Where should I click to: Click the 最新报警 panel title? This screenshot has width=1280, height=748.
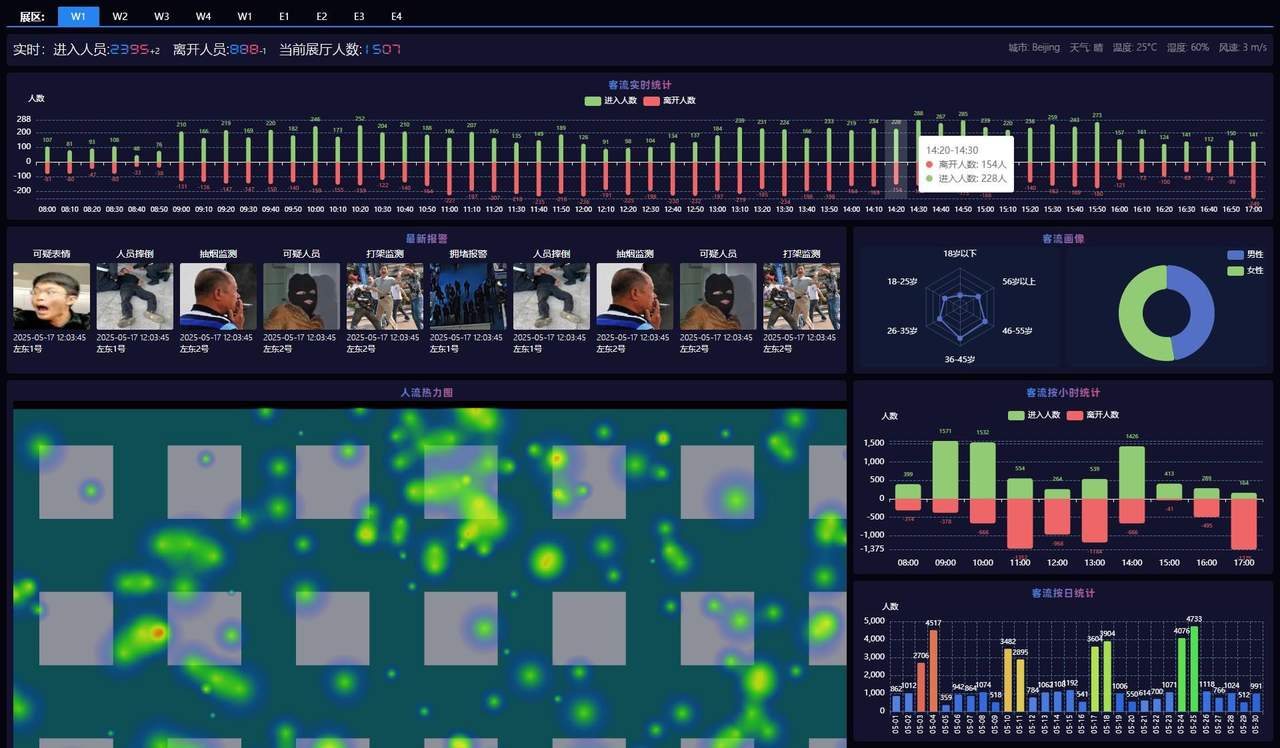(x=427, y=238)
